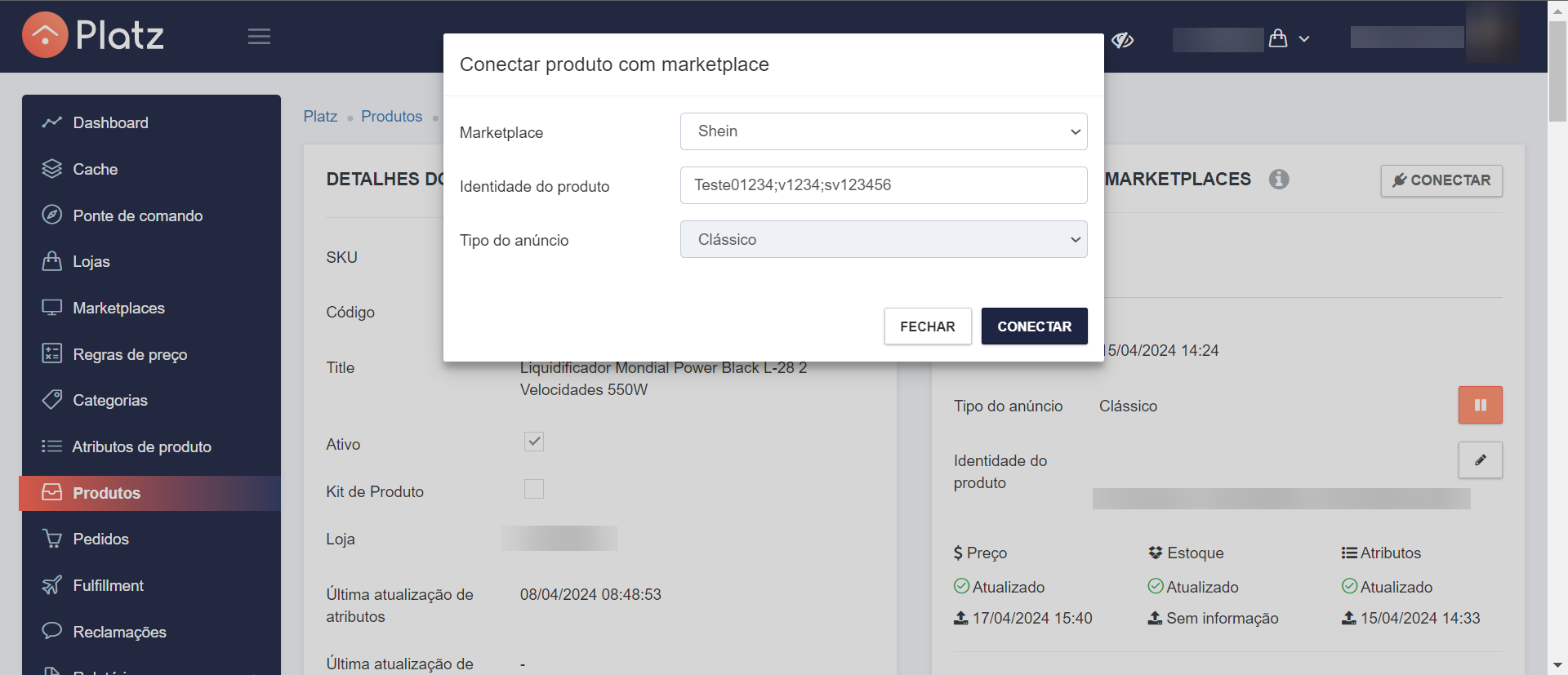
Task: Click the orange pause button
Action: click(1481, 405)
